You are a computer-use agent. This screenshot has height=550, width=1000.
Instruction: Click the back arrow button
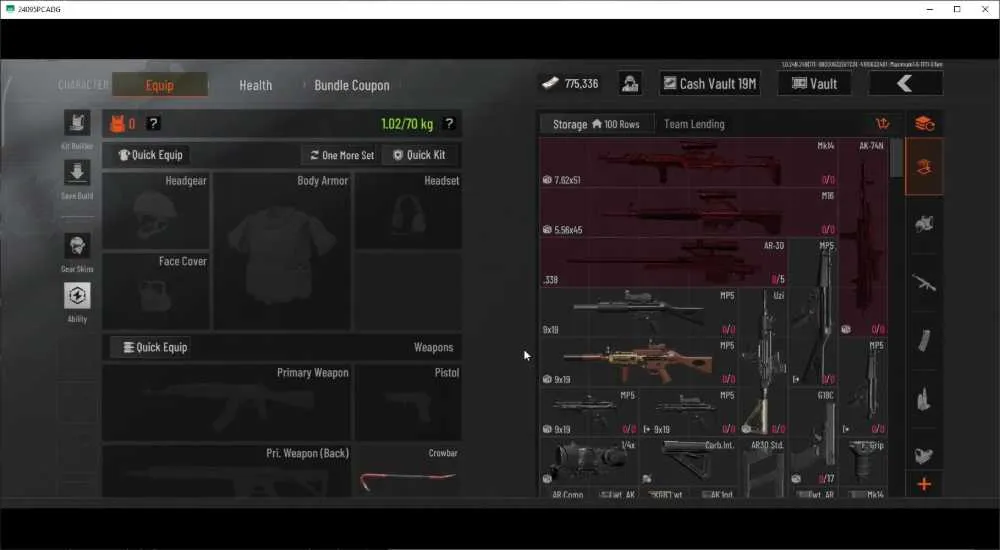coord(906,84)
